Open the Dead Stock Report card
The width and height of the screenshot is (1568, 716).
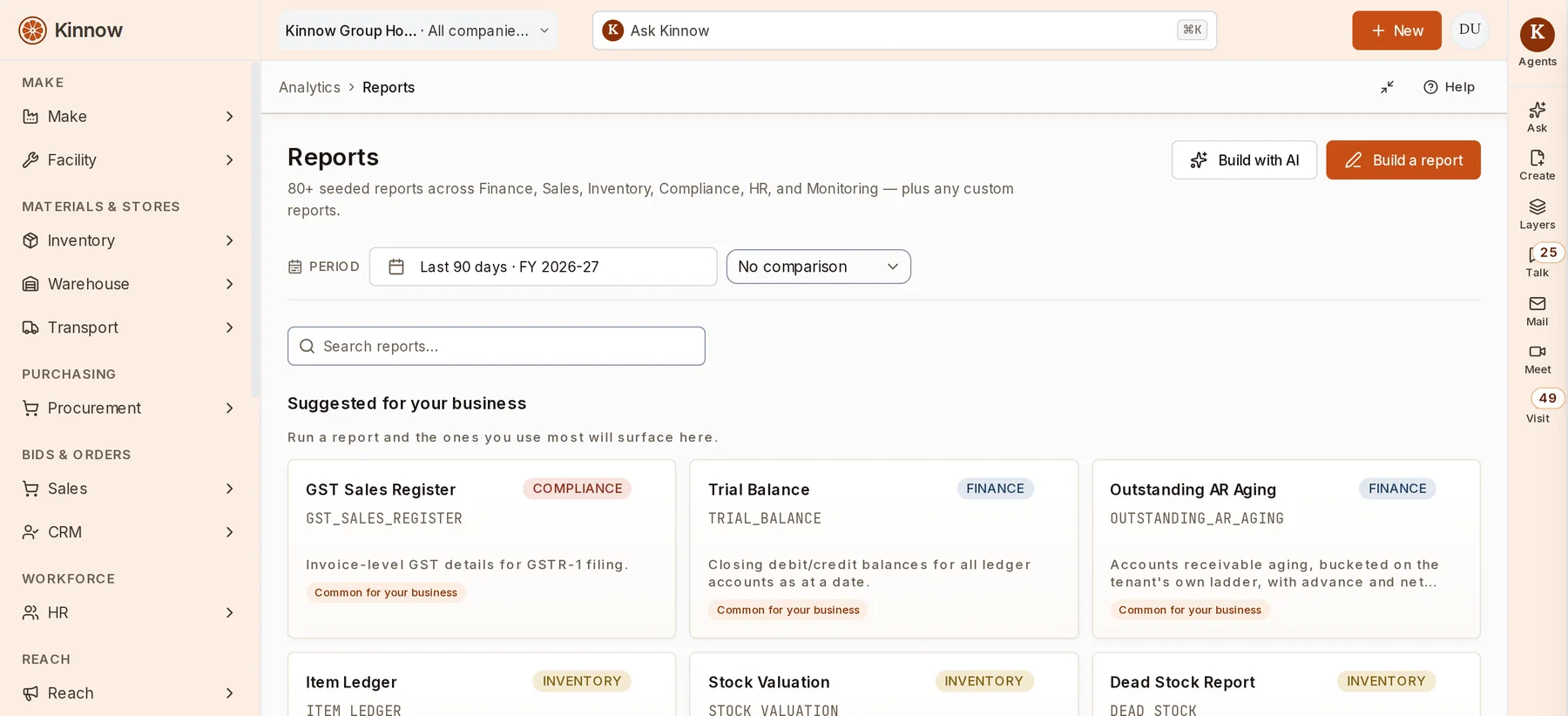point(1287,685)
